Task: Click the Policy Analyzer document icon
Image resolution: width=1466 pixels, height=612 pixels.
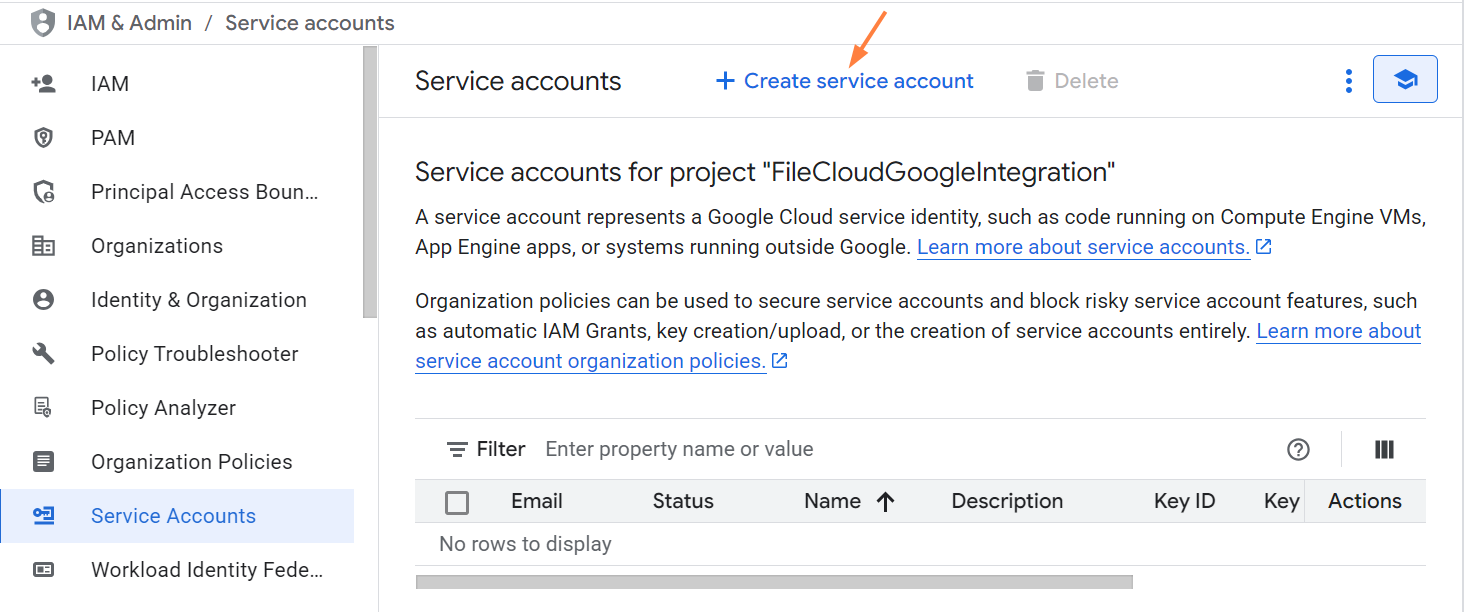Action: click(x=44, y=408)
